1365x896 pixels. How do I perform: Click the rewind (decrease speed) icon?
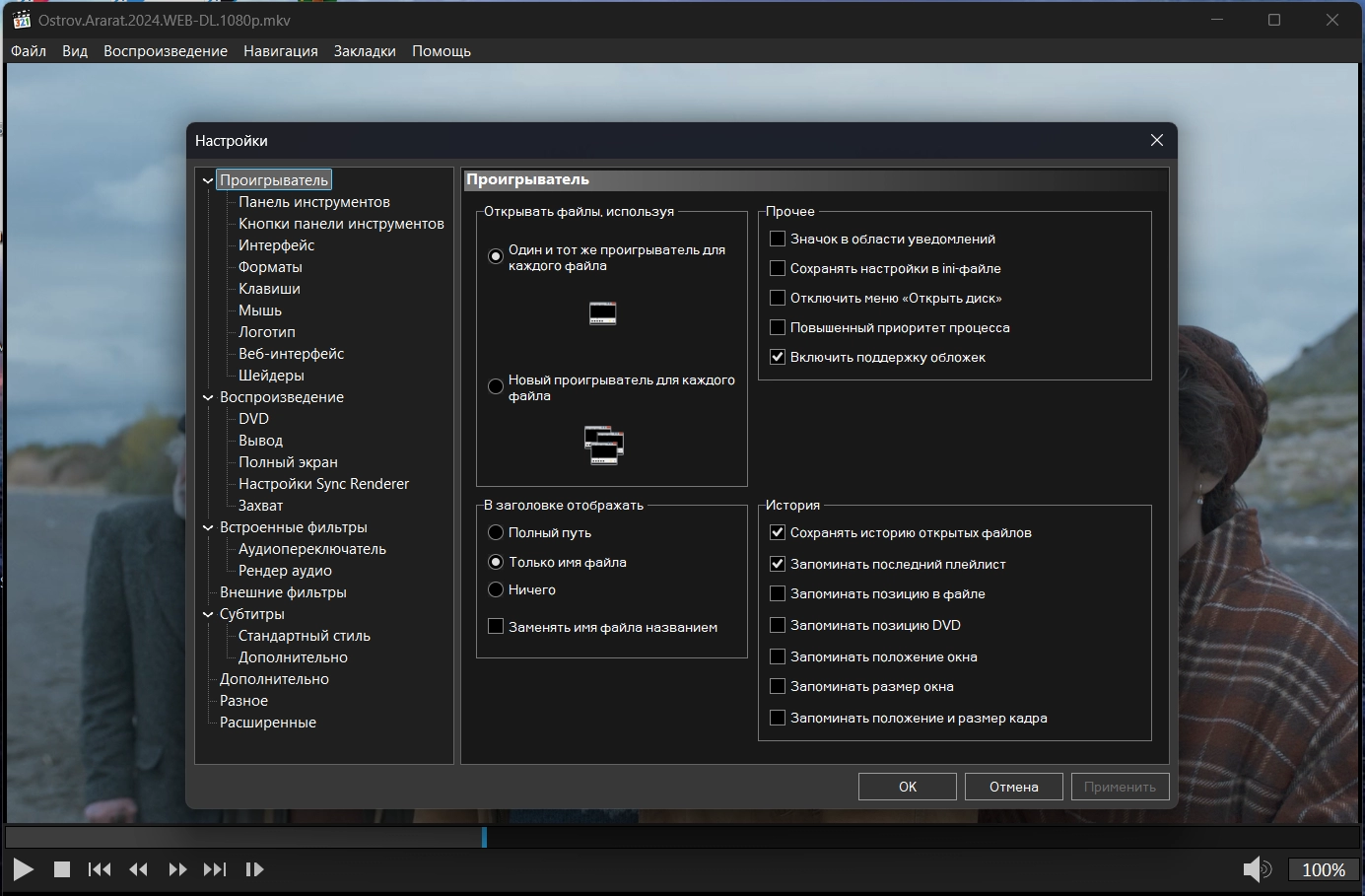(x=138, y=869)
